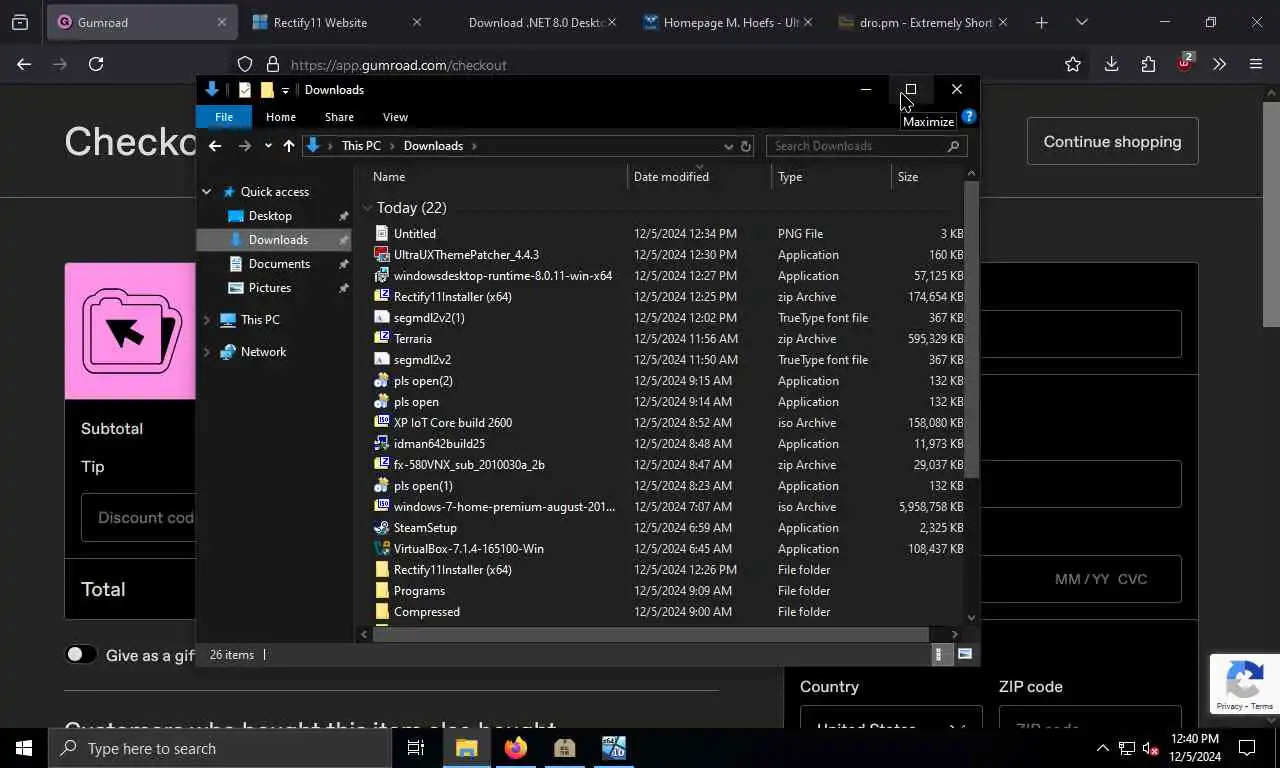The width and height of the screenshot is (1280, 768).
Task: Bookmark this page with the star icon
Action: click(1073, 64)
